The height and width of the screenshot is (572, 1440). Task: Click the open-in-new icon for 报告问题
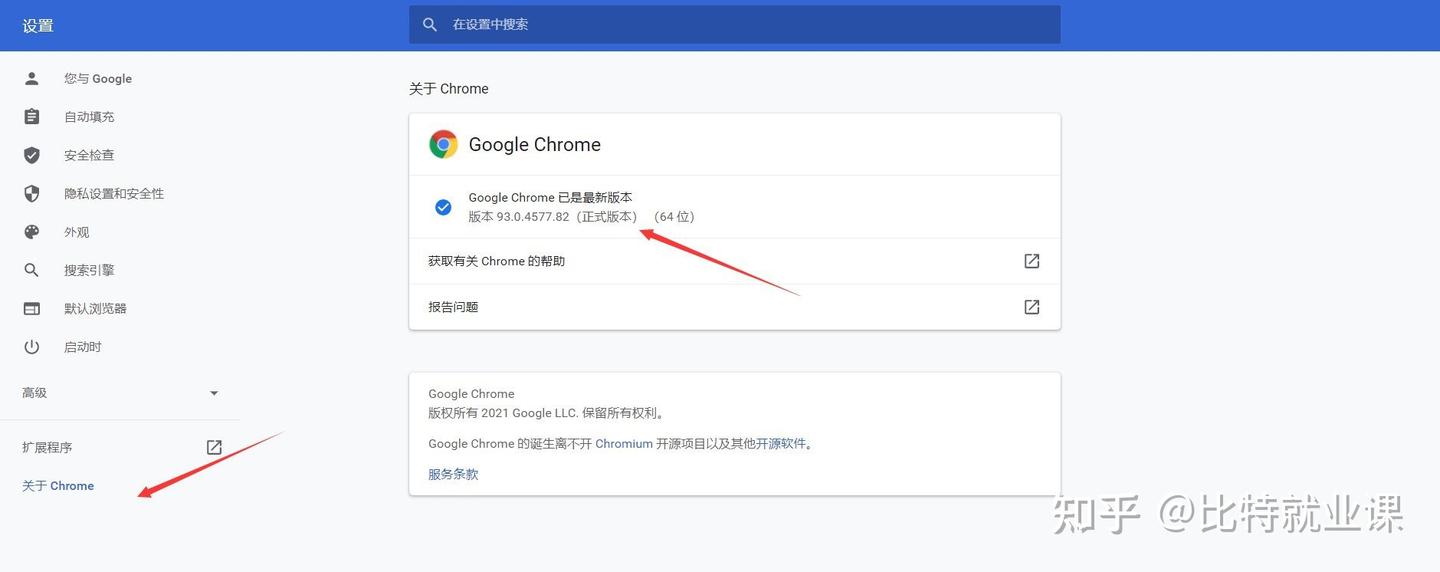point(1032,307)
